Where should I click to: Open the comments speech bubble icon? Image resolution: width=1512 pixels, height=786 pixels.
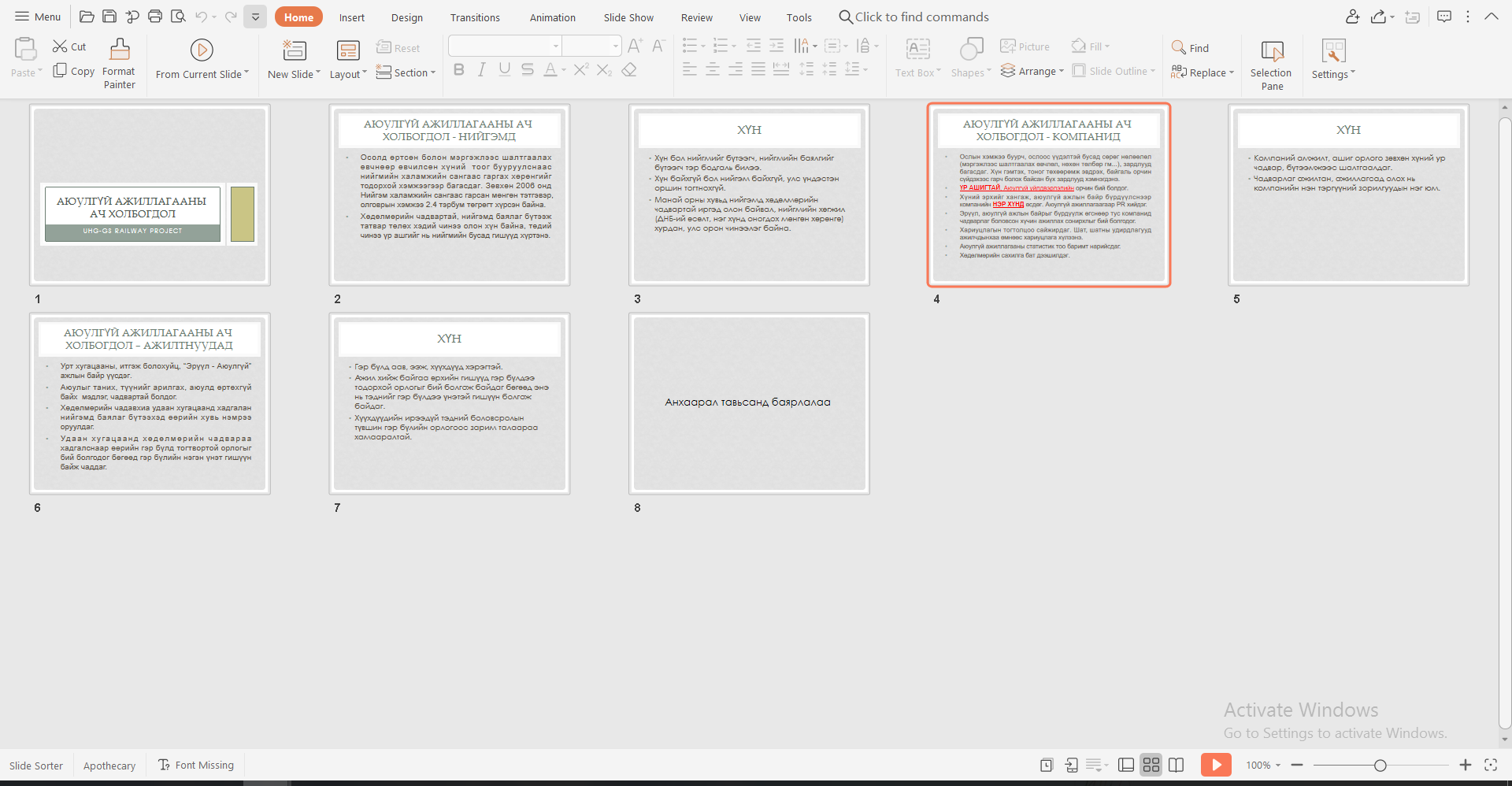[x=1443, y=17]
